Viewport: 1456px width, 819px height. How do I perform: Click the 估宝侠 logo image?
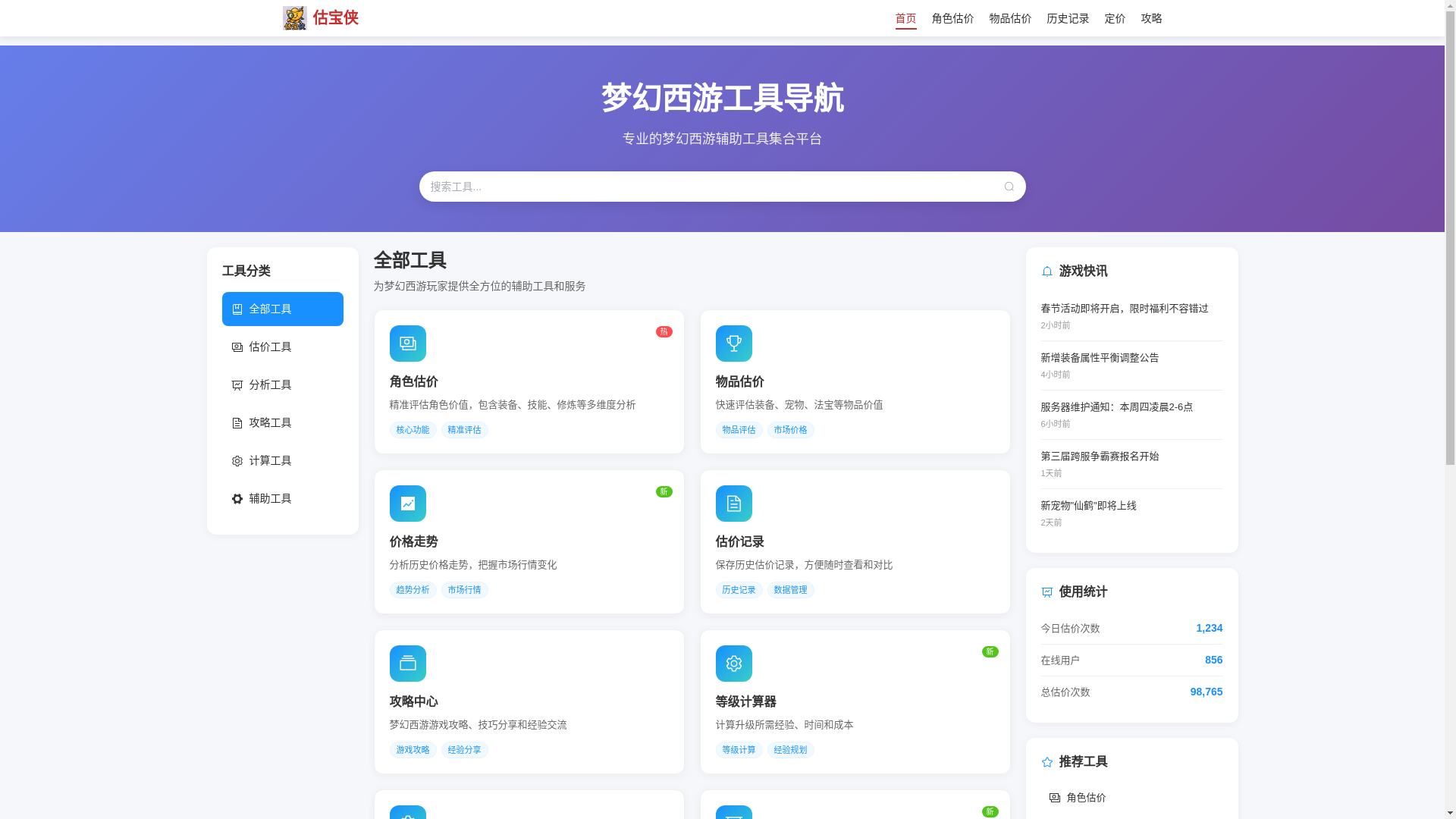point(294,18)
